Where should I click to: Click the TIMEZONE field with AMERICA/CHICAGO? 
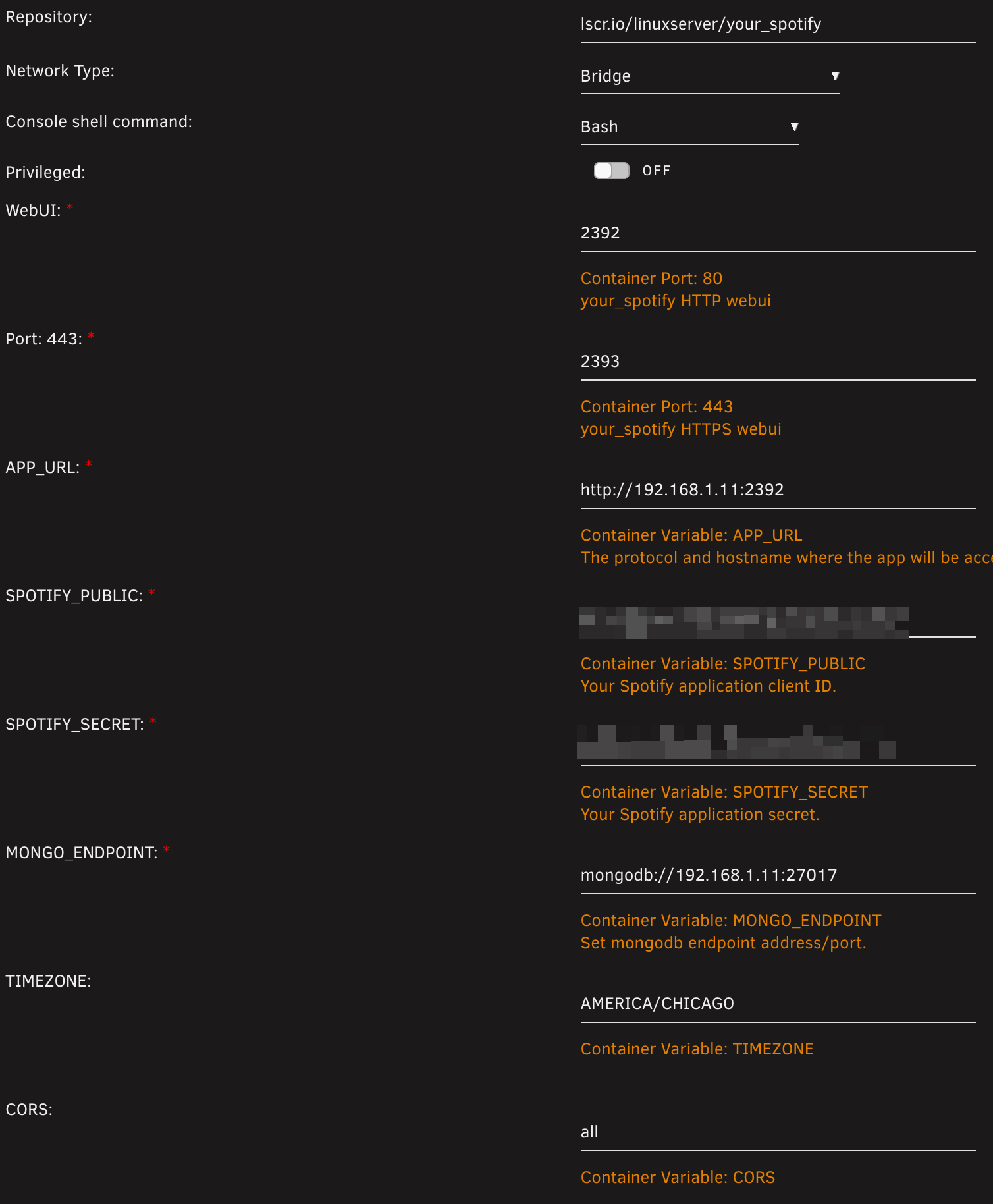(x=778, y=1004)
